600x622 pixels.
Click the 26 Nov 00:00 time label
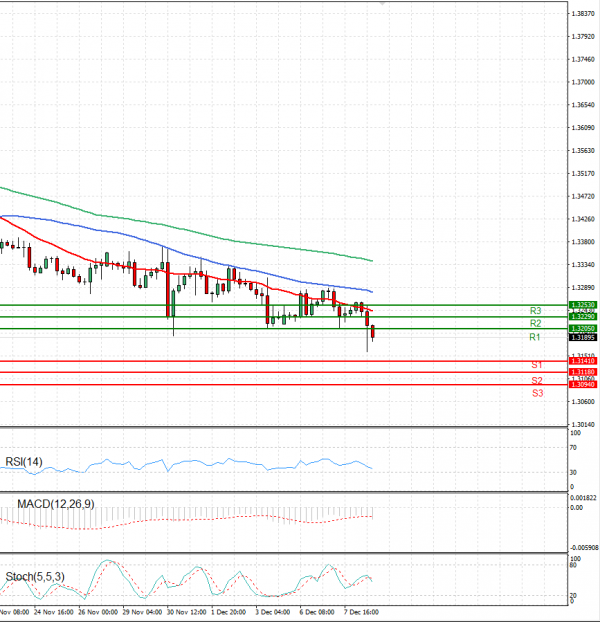click(x=98, y=612)
